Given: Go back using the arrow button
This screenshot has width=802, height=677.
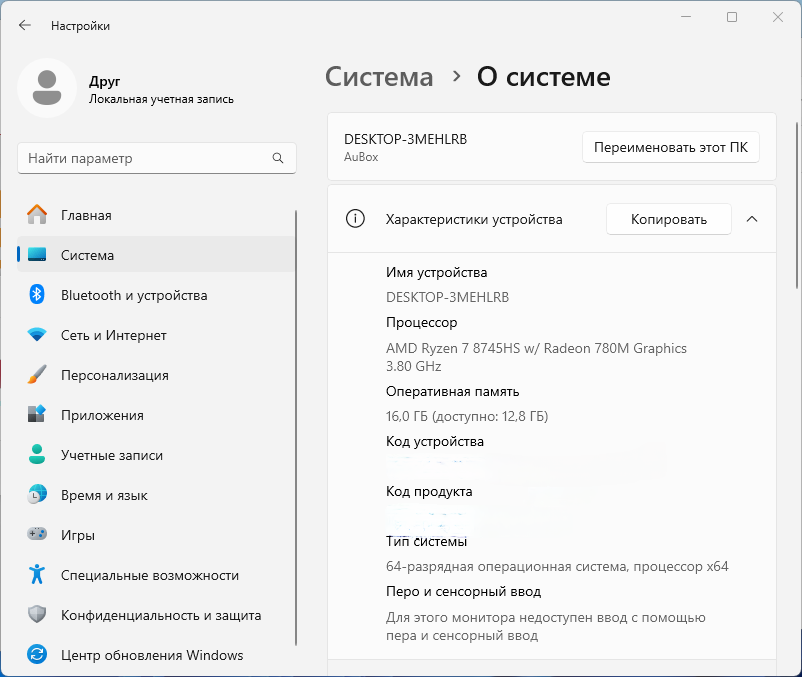Looking at the screenshot, I should 25,25.
